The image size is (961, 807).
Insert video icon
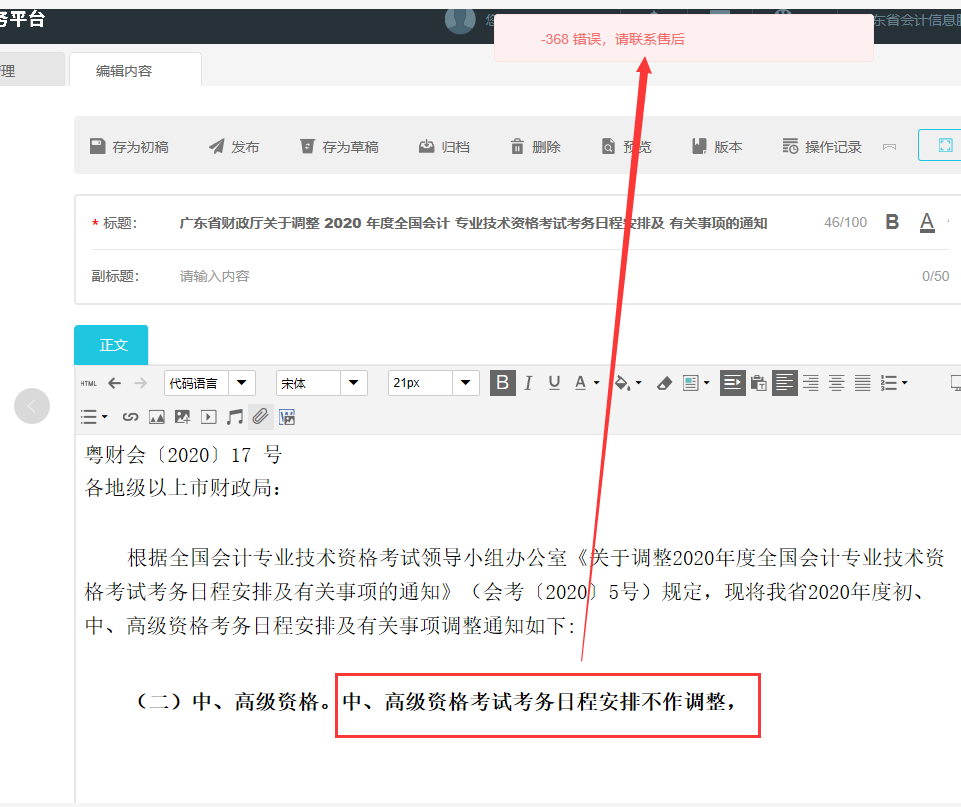pyautogui.click(x=208, y=417)
